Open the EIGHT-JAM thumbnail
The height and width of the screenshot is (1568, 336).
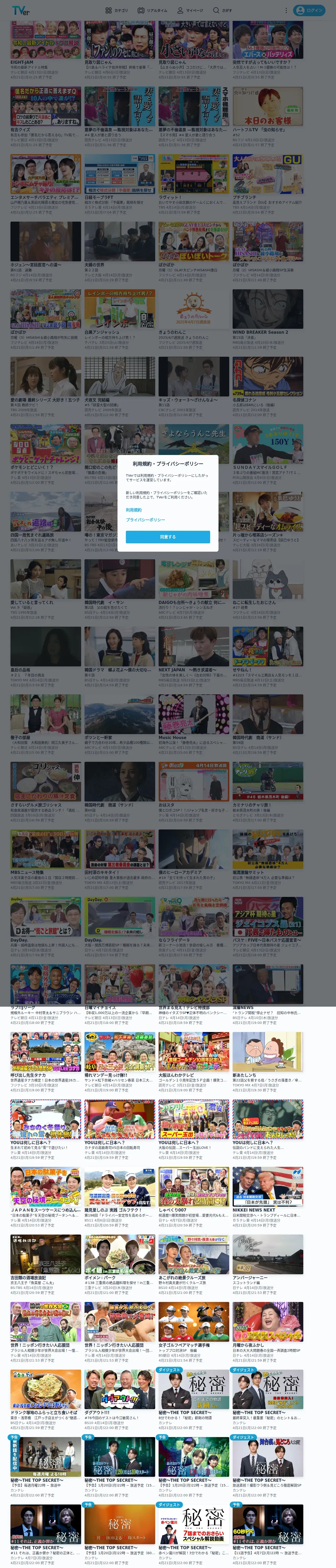pos(46,39)
